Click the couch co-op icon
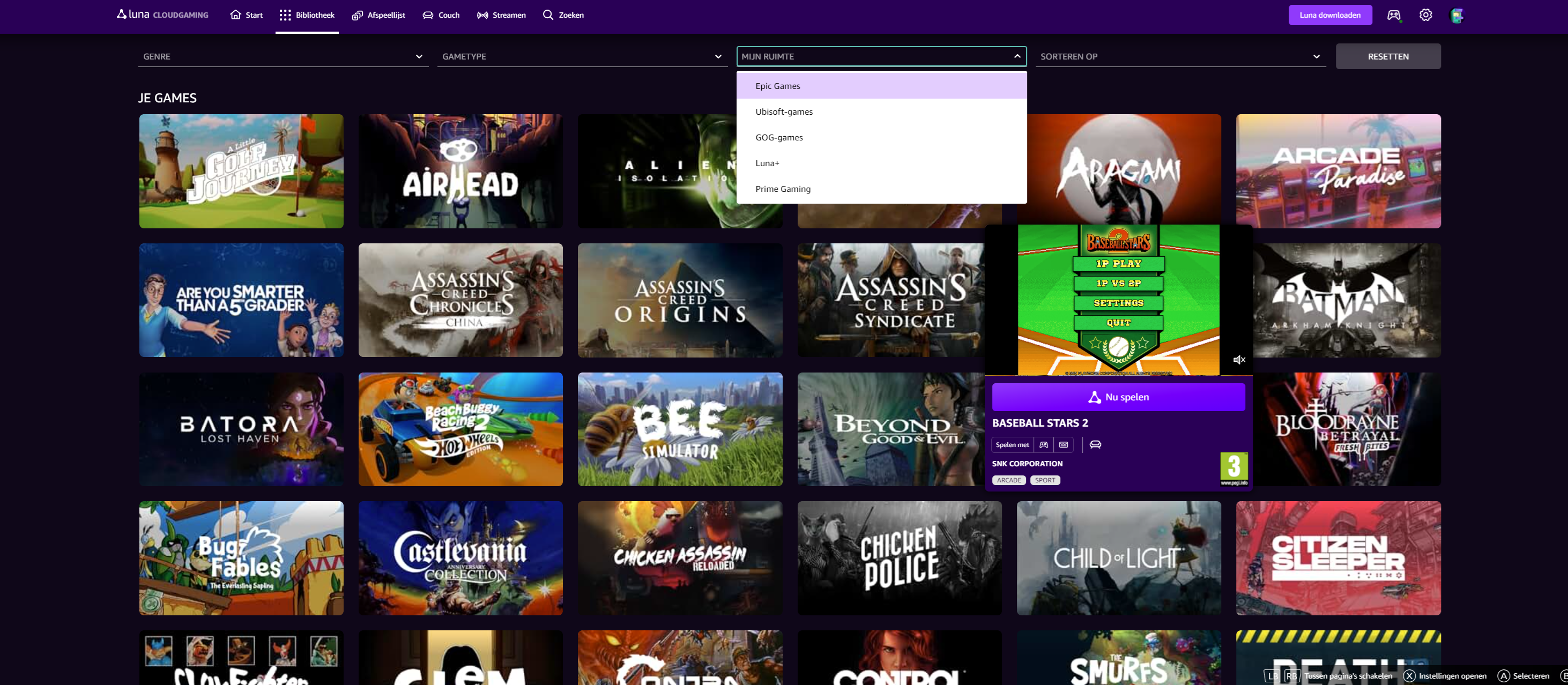 pos(1095,445)
